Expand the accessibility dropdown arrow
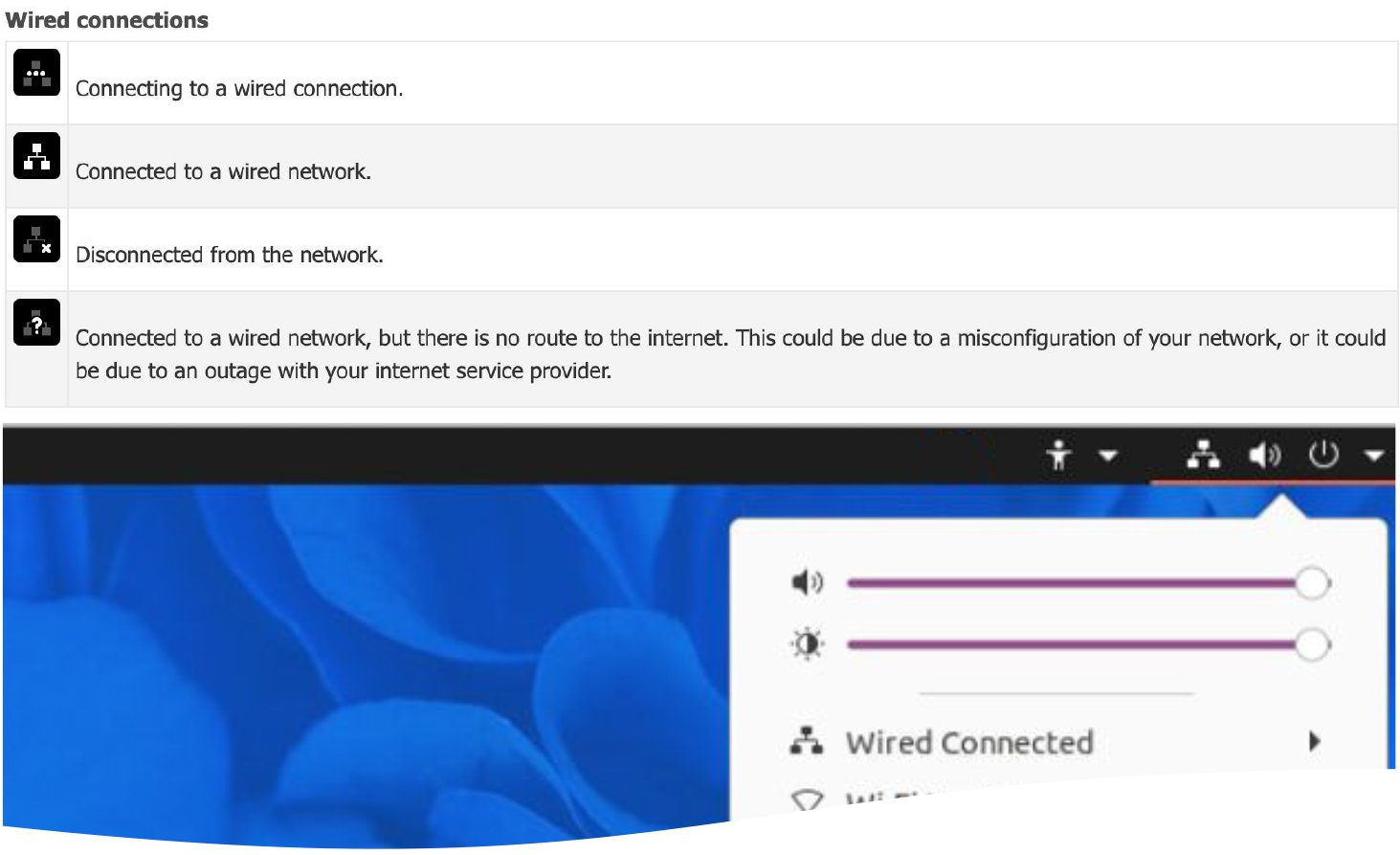The height and width of the screenshot is (855, 1400). pyautogui.click(x=1108, y=457)
